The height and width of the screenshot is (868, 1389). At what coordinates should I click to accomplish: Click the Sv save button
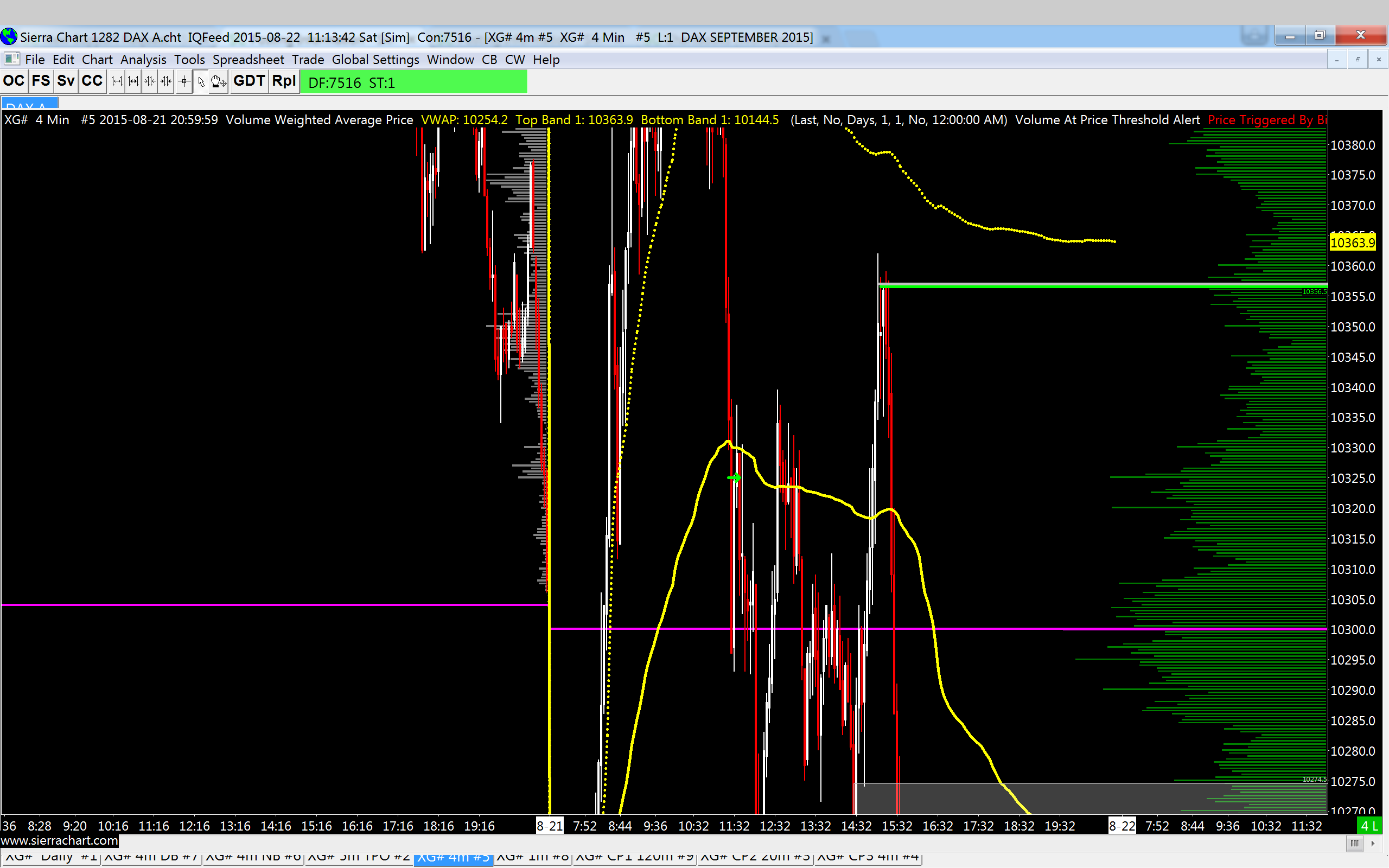[x=66, y=81]
